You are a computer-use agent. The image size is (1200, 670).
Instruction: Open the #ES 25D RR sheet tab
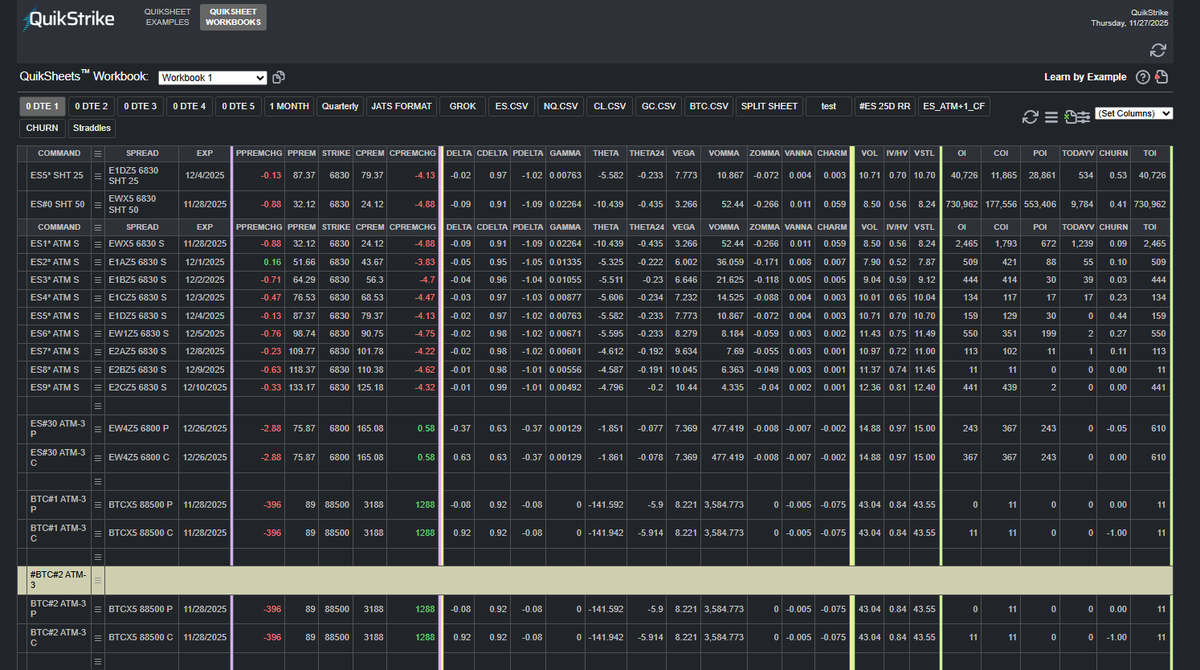click(x=885, y=106)
